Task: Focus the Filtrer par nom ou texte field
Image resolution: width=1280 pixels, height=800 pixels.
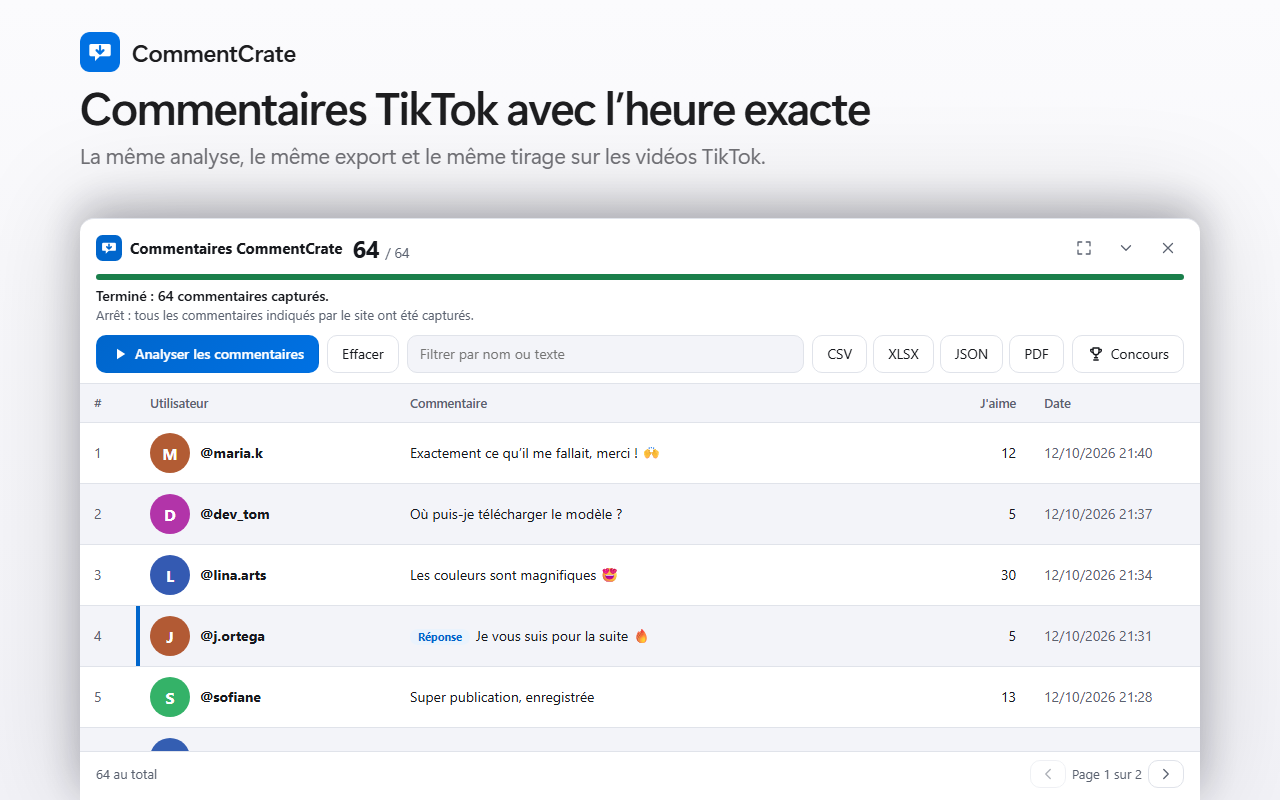Action: tap(605, 354)
